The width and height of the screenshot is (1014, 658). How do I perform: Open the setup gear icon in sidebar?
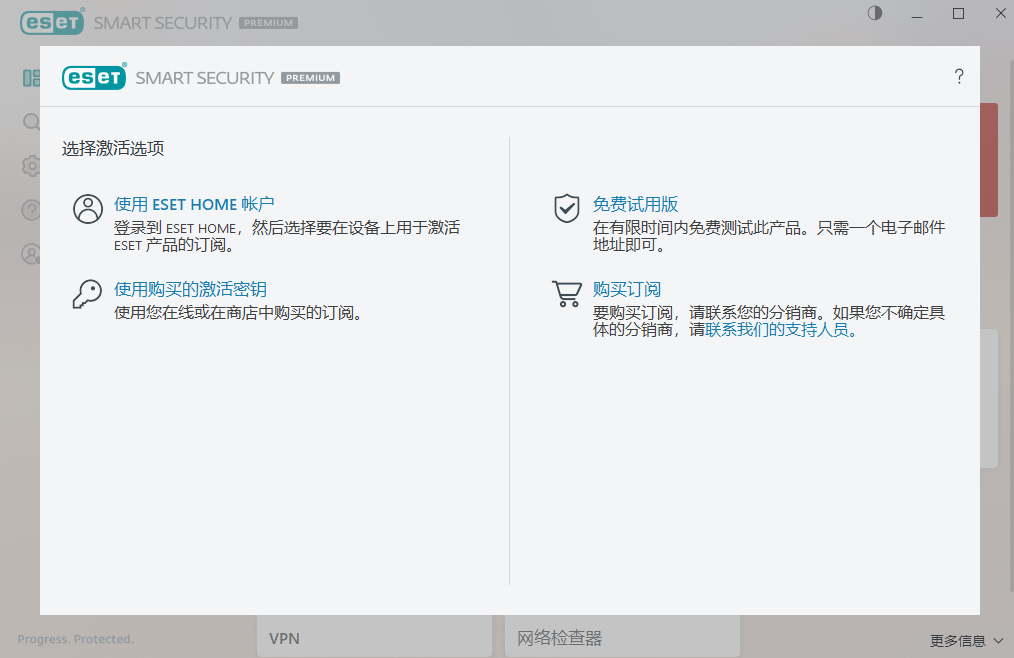pos(31,166)
